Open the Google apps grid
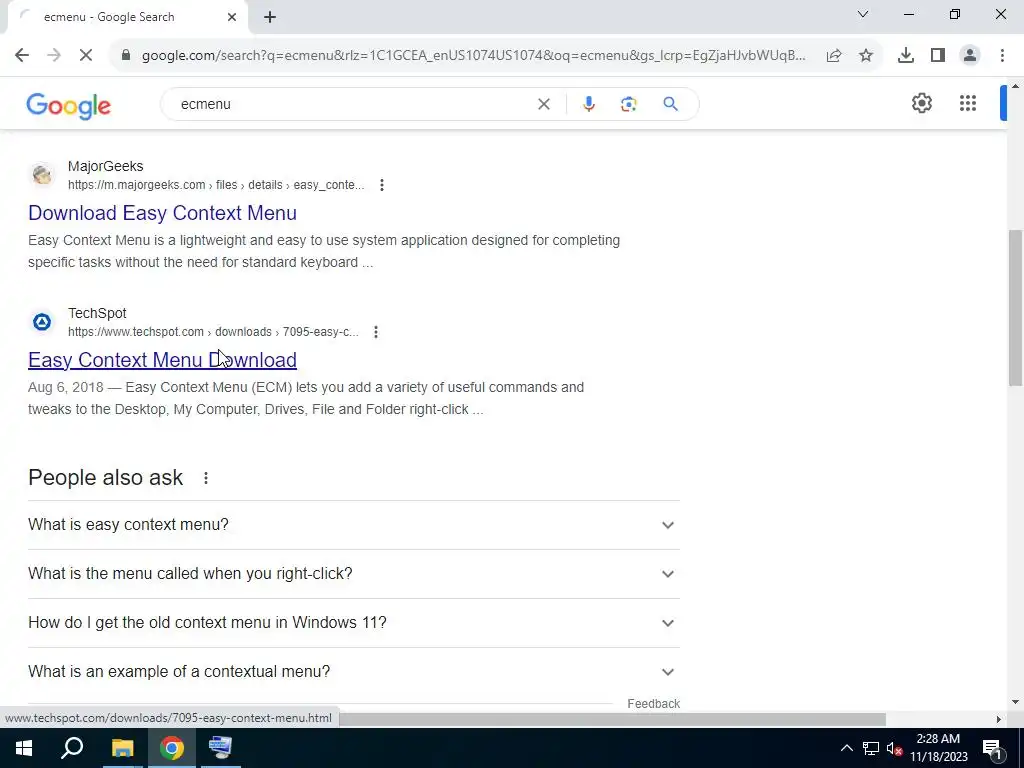 tap(968, 103)
